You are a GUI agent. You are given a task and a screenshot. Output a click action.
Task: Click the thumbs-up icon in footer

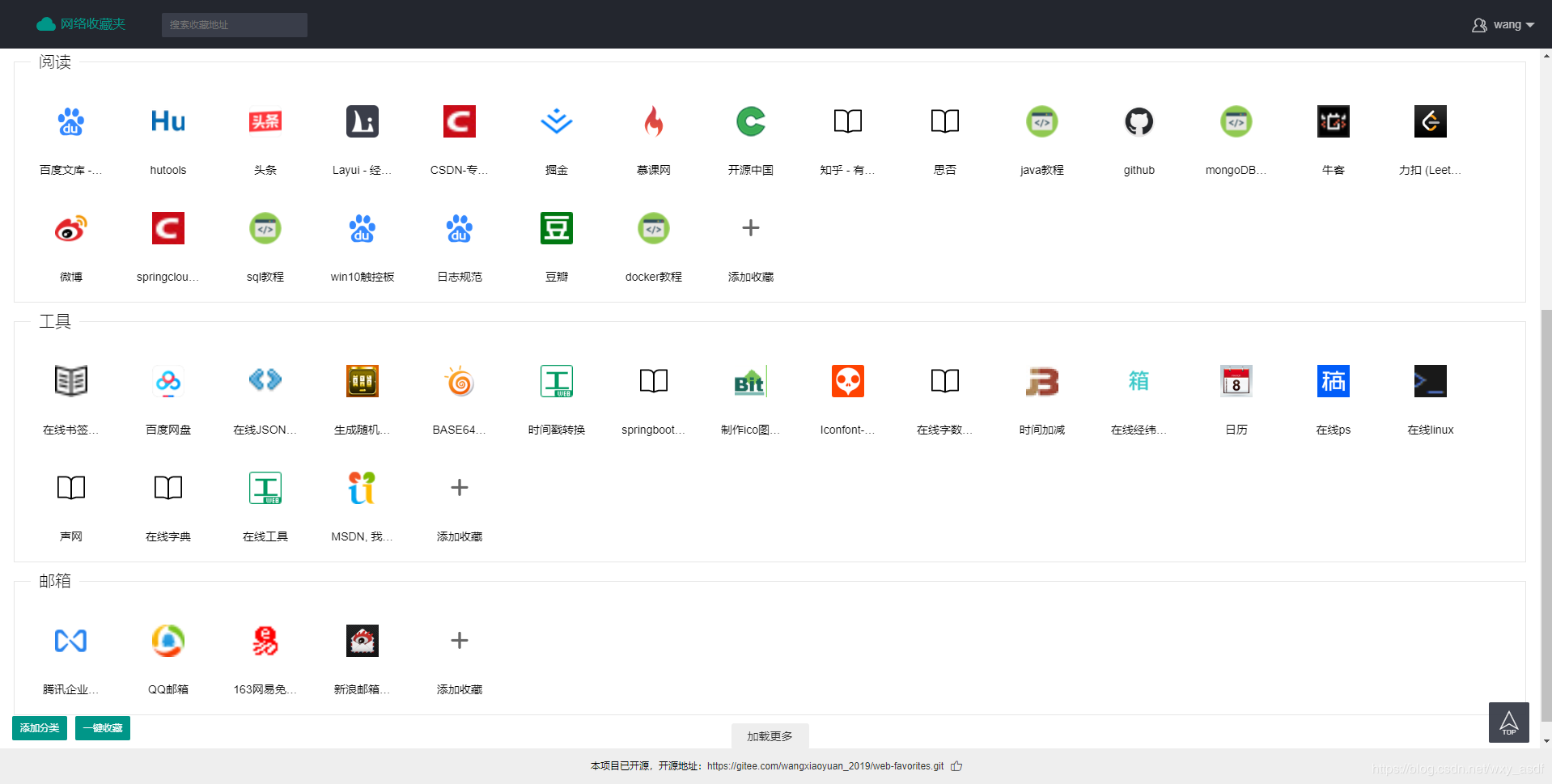956,766
